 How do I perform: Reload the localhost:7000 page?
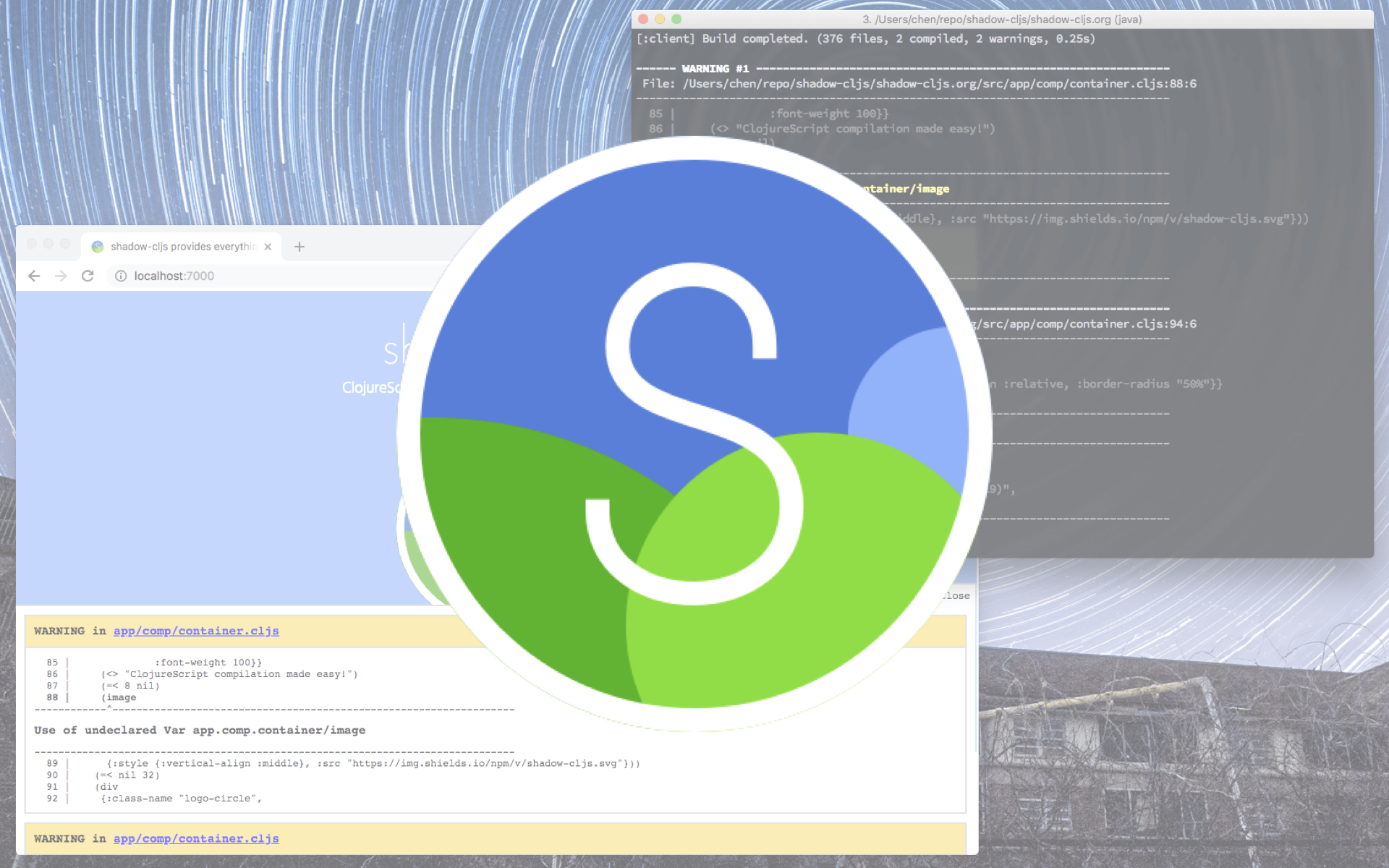pyautogui.click(x=88, y=276)
